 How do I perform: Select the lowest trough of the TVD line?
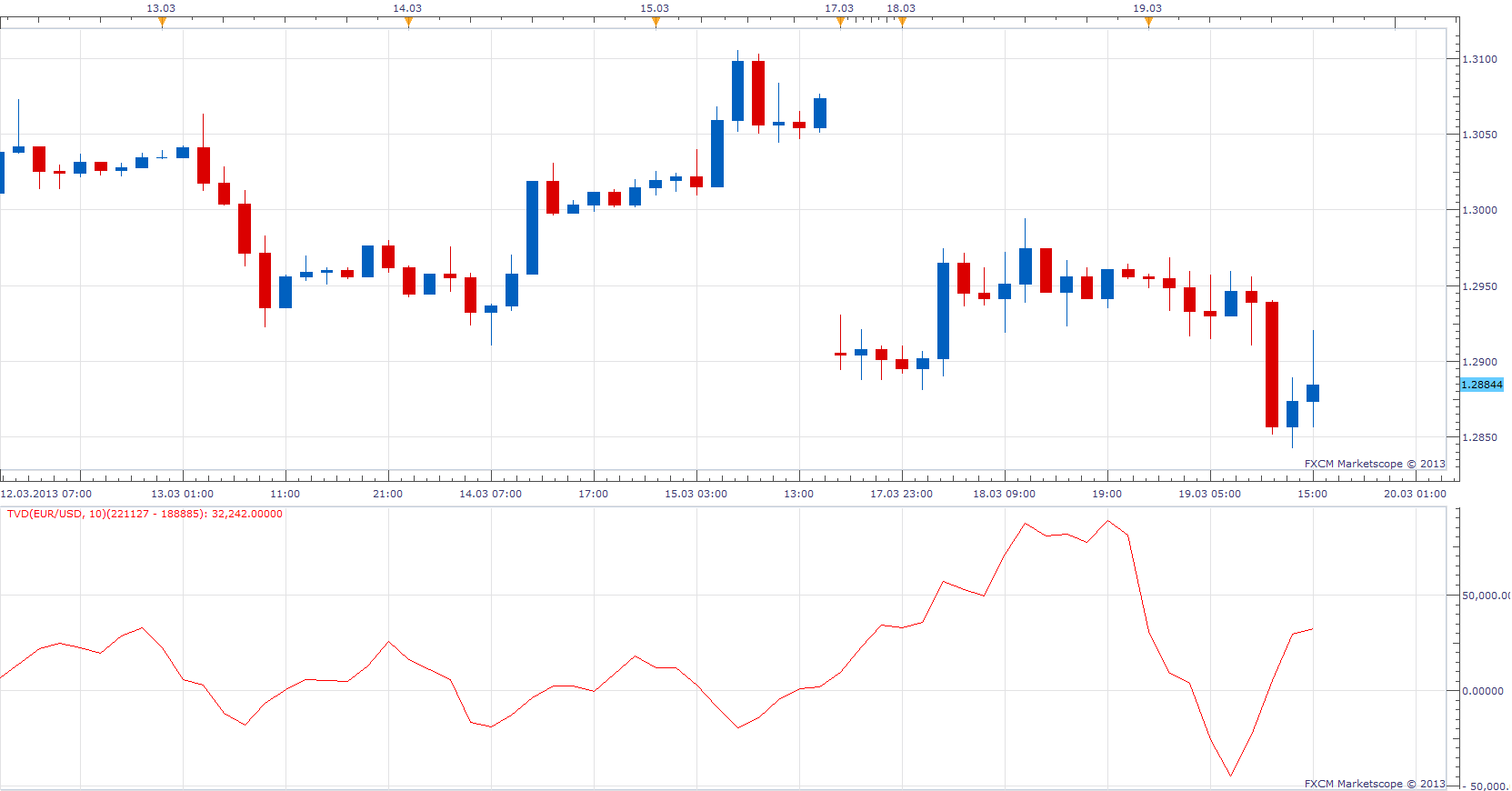(1231, 775)
